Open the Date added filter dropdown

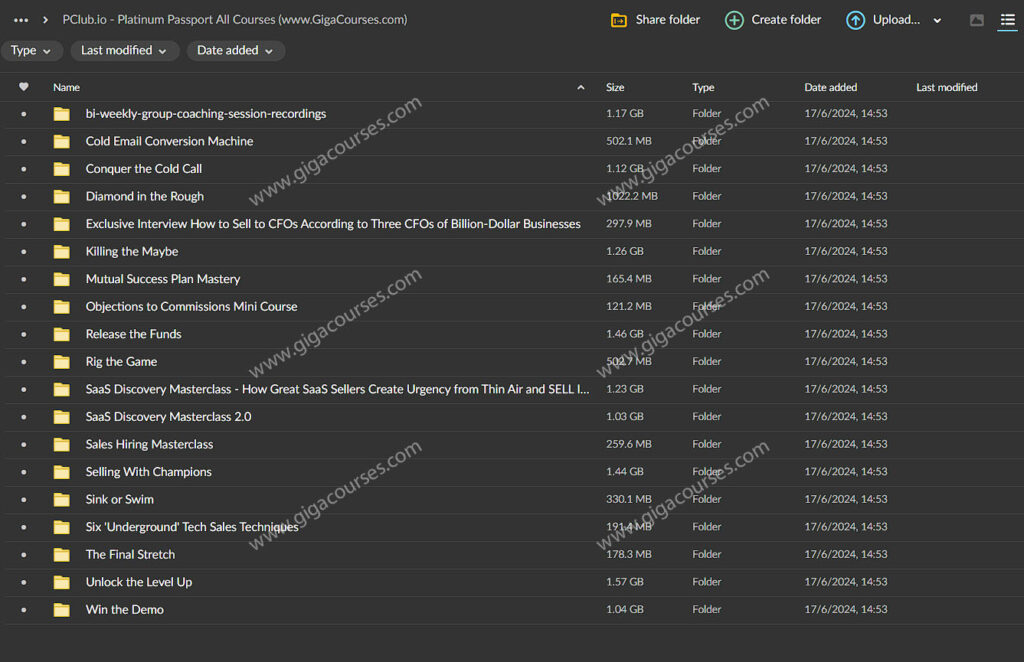click(236, 51)
